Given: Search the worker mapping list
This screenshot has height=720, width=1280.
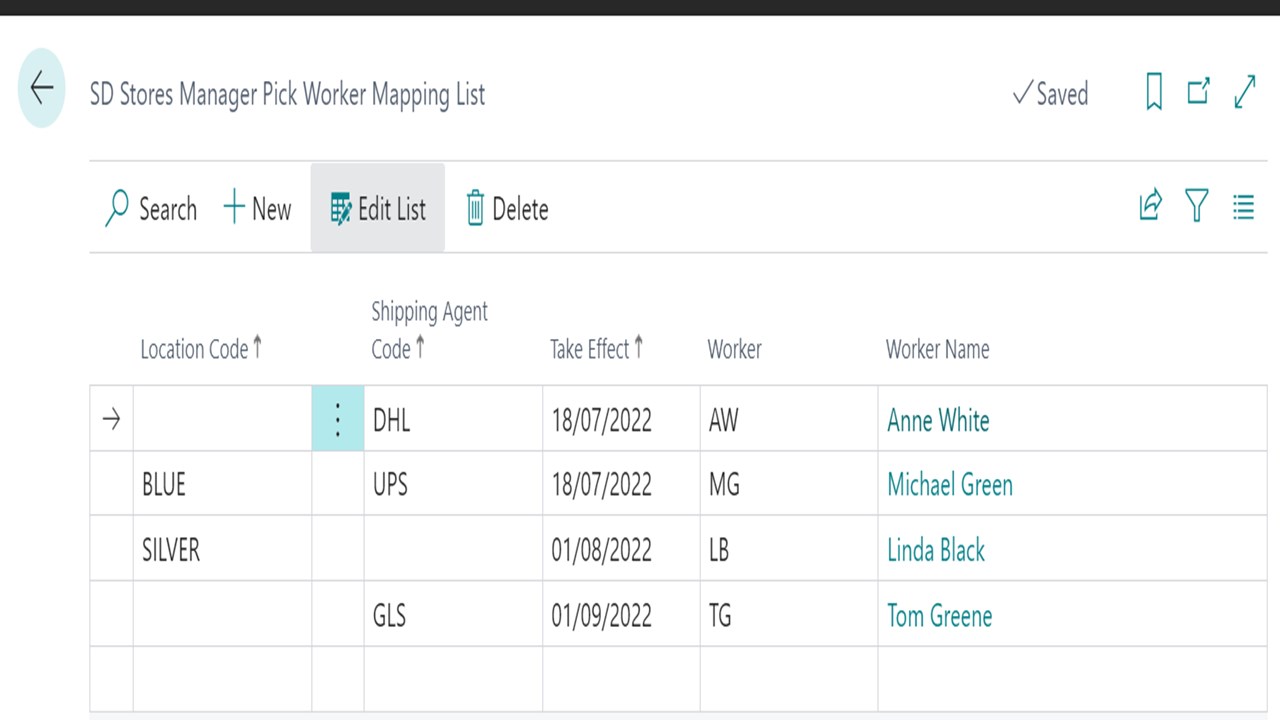Looking at the screenshot, I should (151, 209).
